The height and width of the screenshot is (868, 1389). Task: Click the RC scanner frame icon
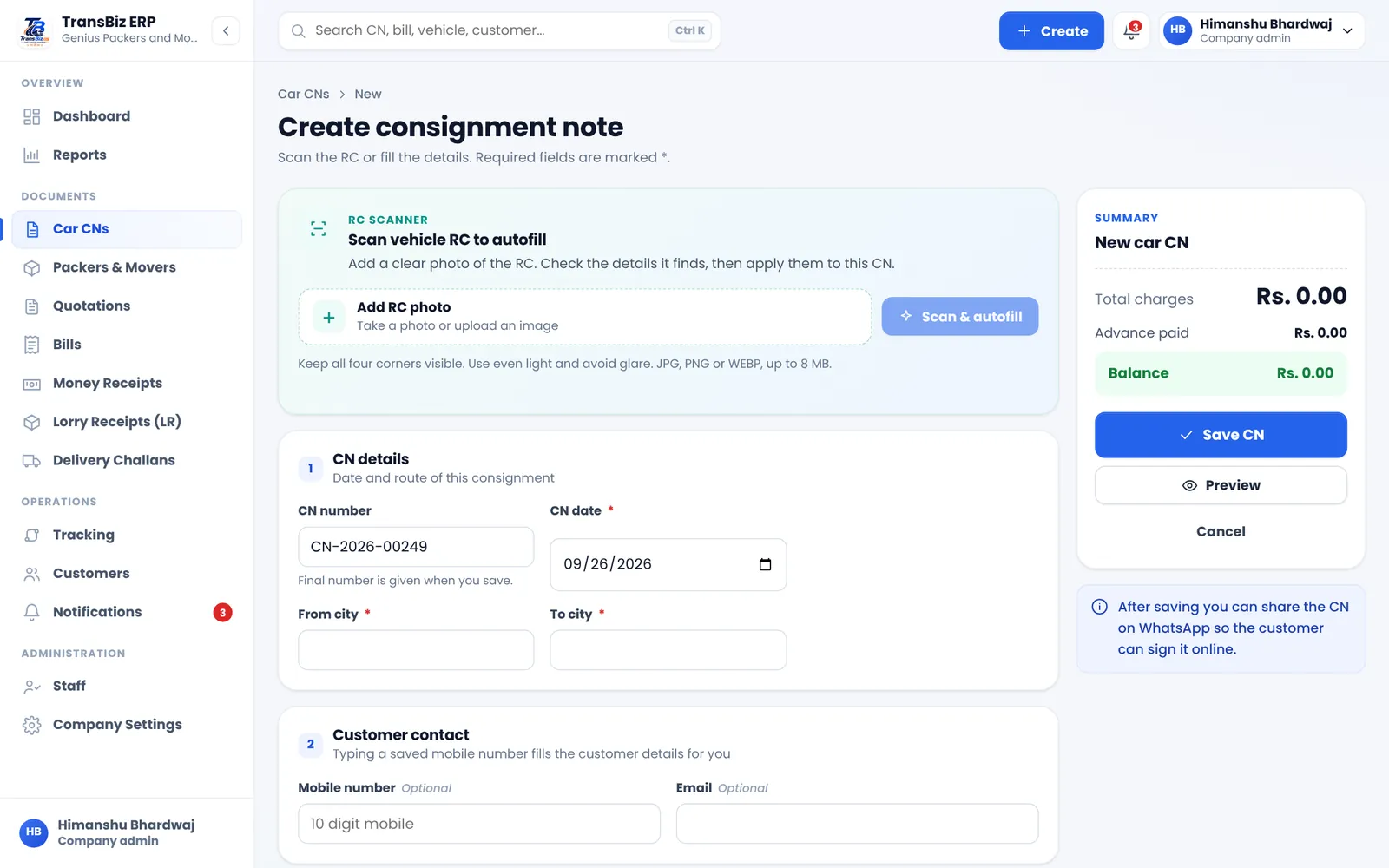click(319, 229)
